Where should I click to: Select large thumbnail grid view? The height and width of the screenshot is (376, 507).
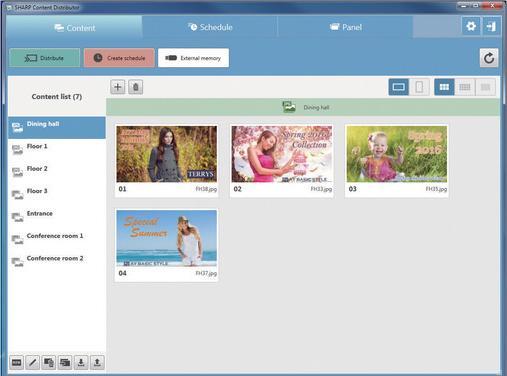tap(444, 87)
